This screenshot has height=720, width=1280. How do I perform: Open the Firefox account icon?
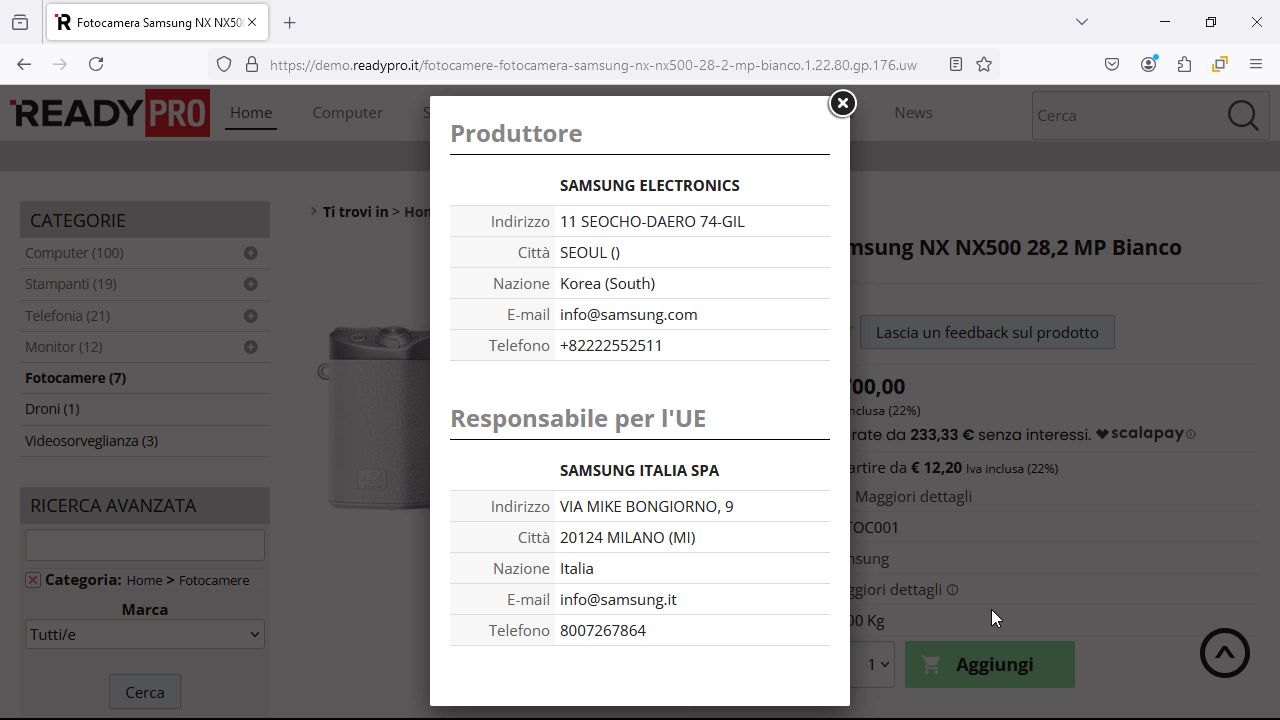(x=1148, y=64)
